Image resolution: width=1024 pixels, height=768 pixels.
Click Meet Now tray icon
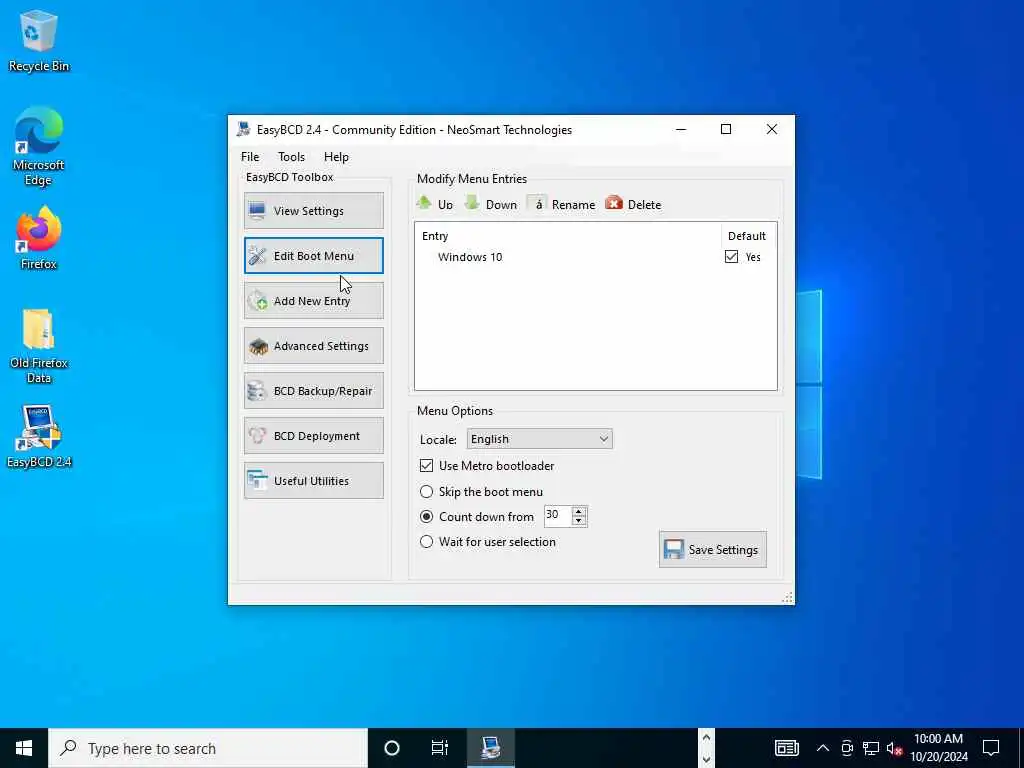[847, 748]
